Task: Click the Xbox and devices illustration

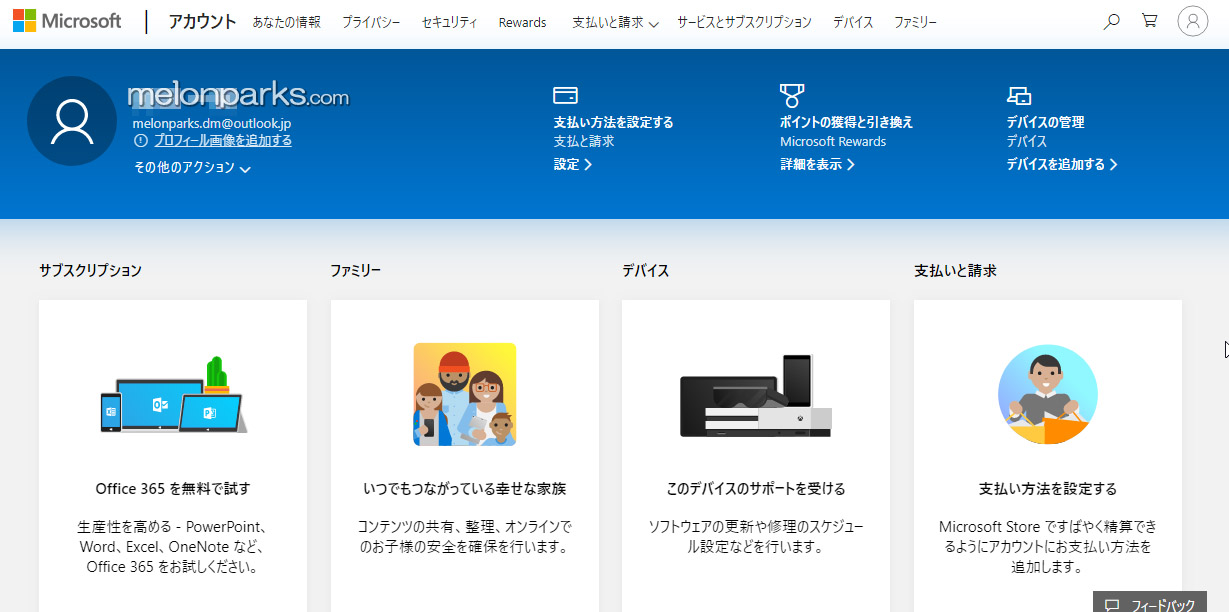Action: tap(756, 395)
